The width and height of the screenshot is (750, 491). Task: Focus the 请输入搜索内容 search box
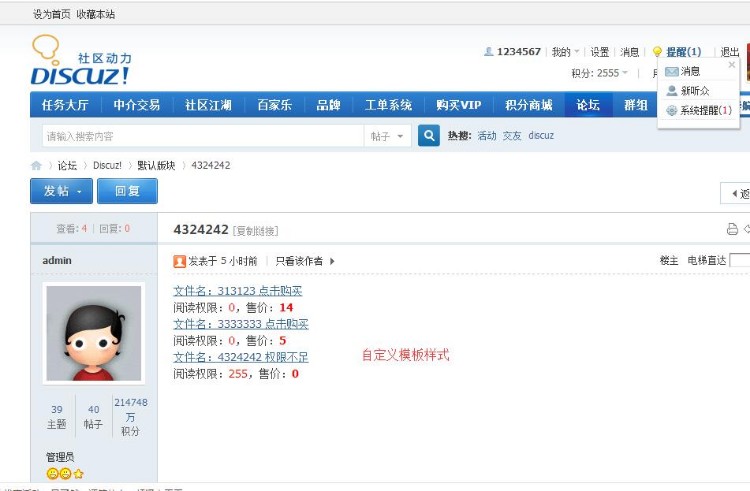pos(203,136)
